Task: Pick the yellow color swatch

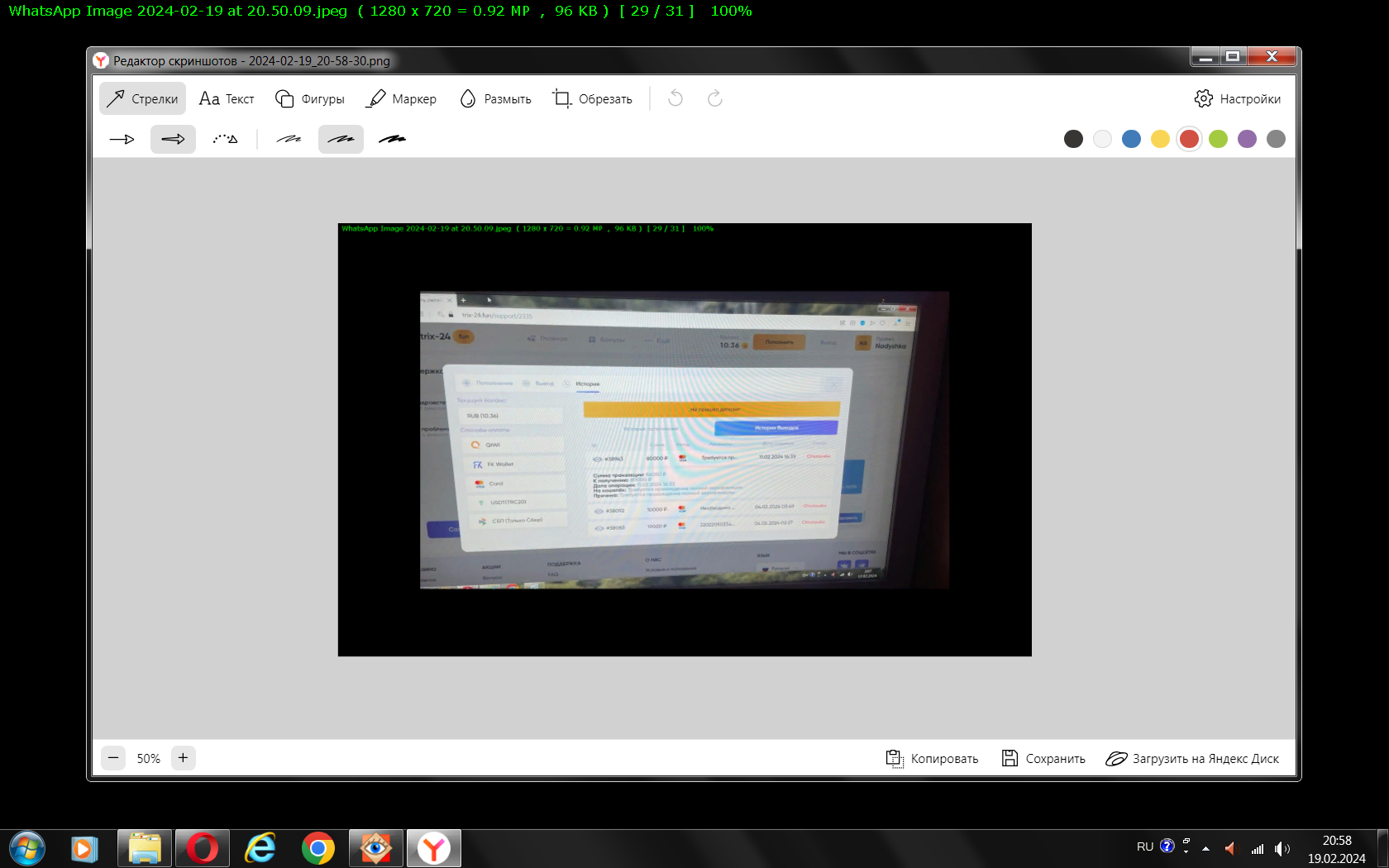Action: 1160,139
